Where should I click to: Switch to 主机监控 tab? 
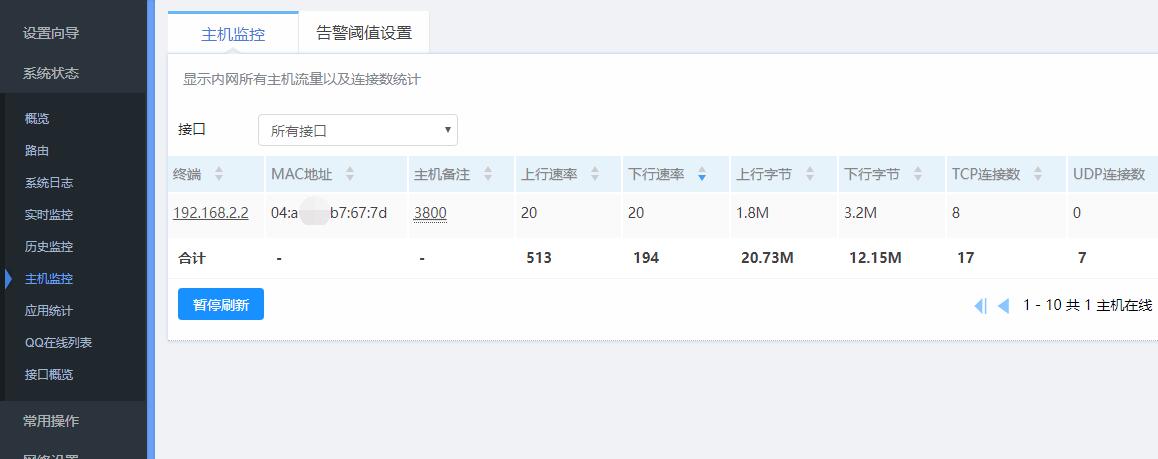(233, 33)
